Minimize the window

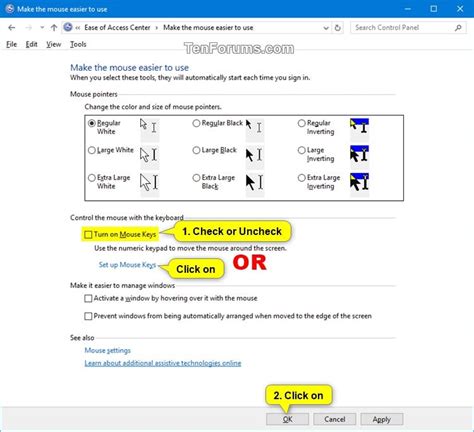tap(407, 9)
